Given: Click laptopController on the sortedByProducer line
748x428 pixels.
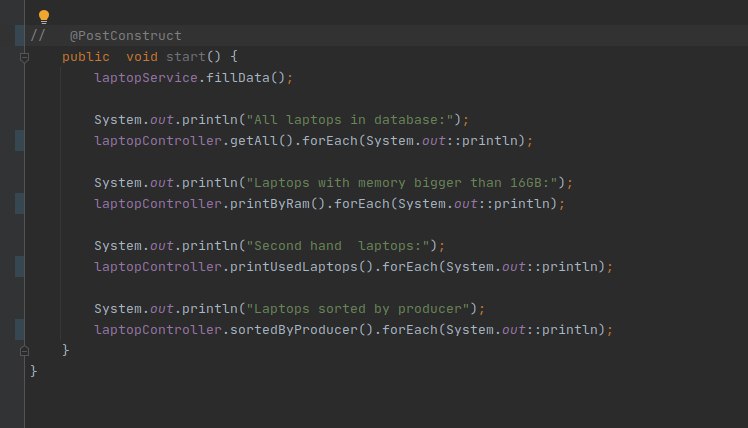Looking at the screenshot, I should click(158, 330).
